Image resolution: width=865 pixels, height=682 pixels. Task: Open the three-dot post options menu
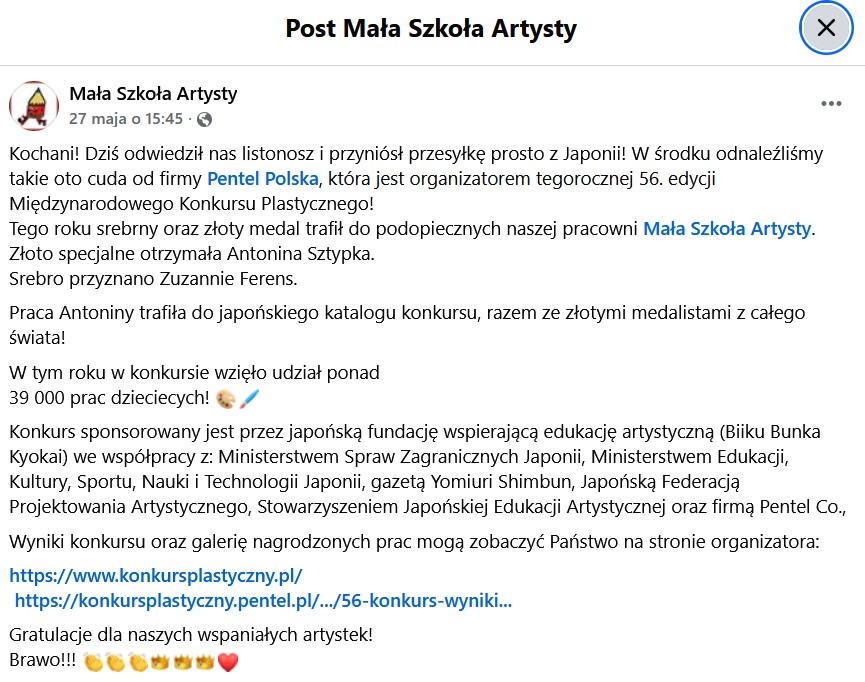[831, 104]
